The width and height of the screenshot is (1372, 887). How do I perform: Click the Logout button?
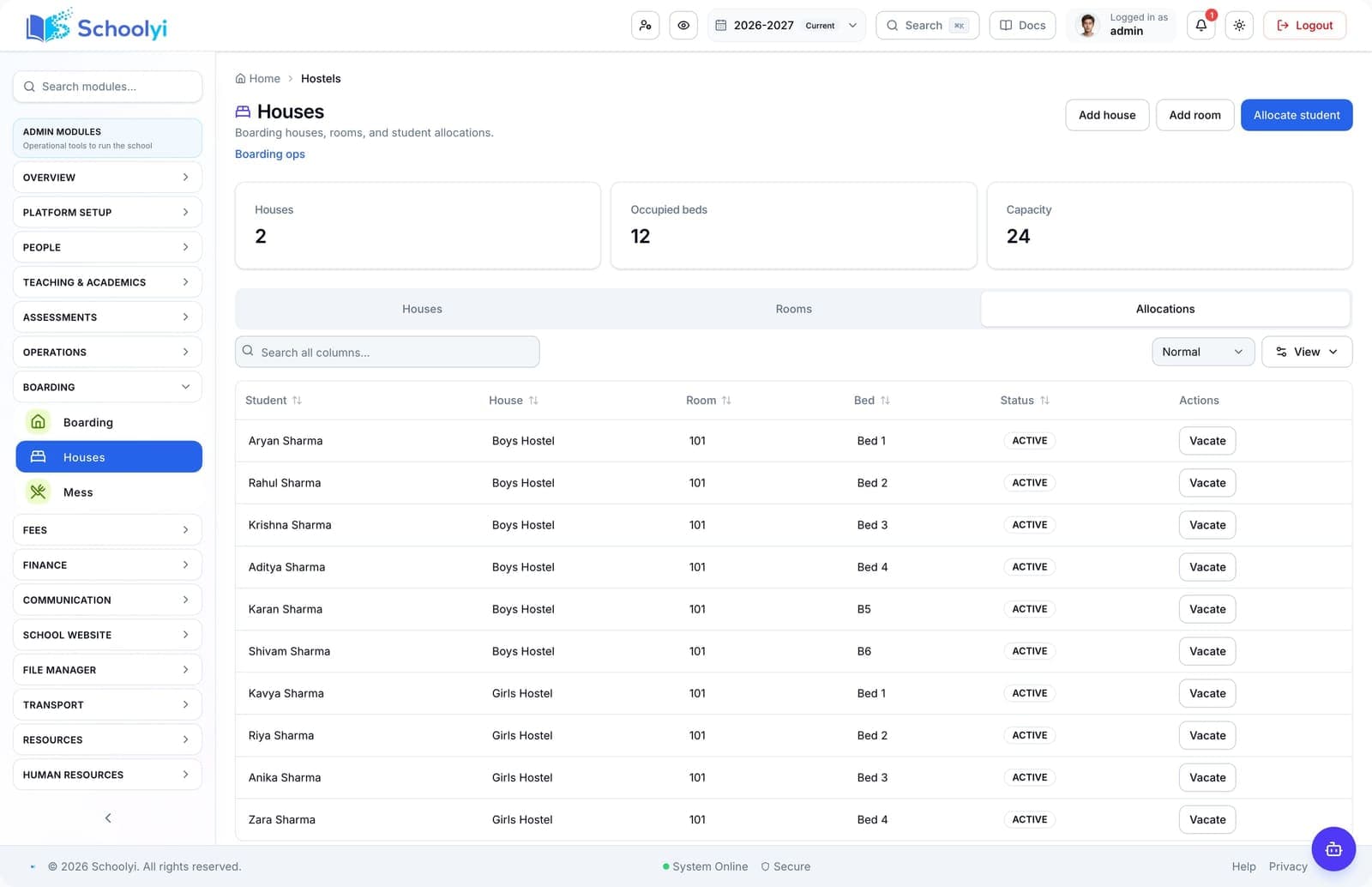point(1304,26)
